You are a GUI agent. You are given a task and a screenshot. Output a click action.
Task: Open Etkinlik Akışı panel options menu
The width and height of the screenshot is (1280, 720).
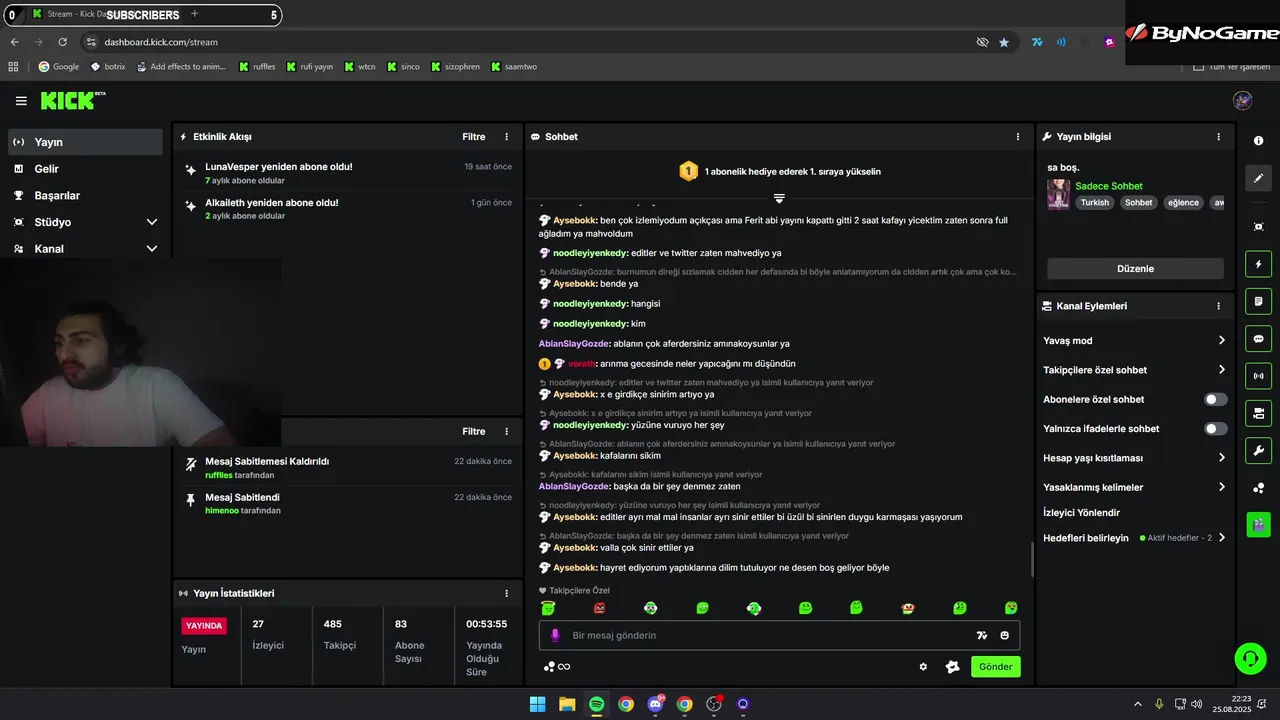(506, 137)
